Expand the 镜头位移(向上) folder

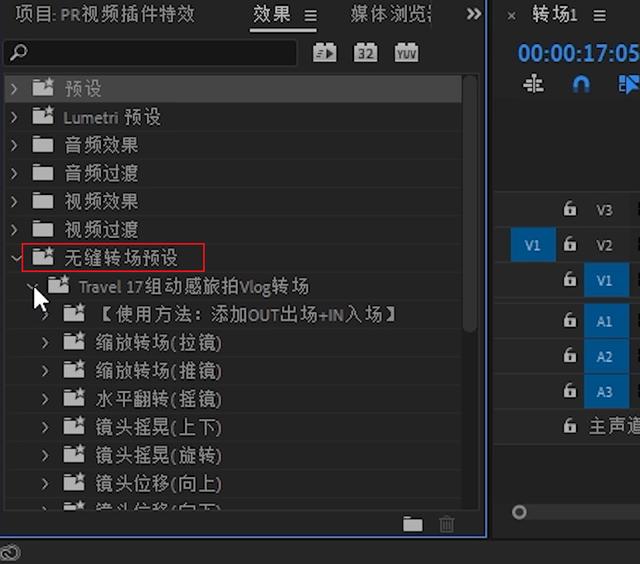(x=44, y=484)
